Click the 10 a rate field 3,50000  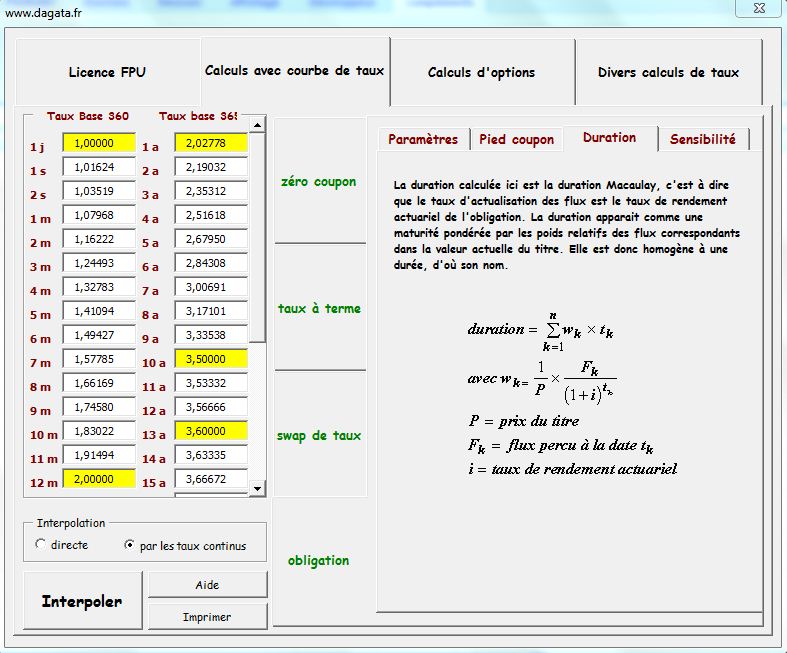(x=211, y=359)
